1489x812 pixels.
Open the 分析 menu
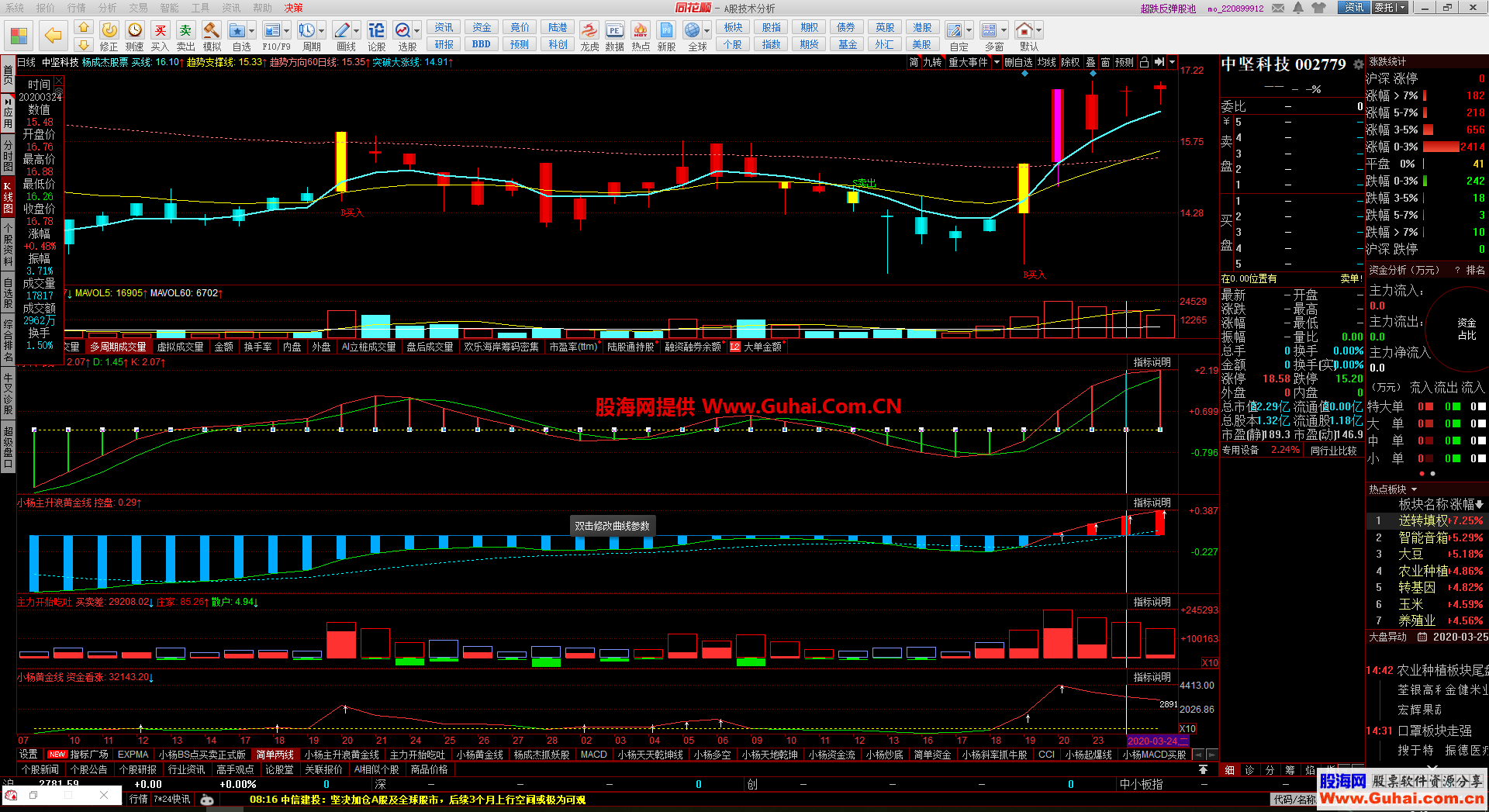pyautogui.click(x=108, y=8)
